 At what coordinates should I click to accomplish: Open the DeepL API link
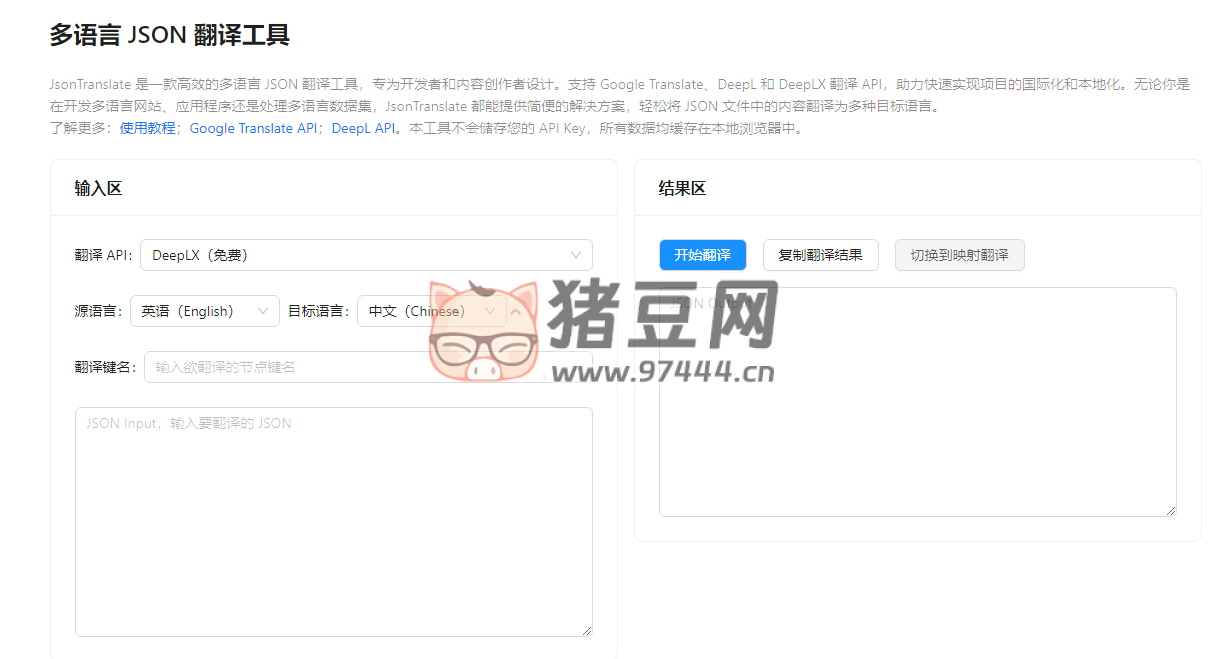[x=362, y=128]
